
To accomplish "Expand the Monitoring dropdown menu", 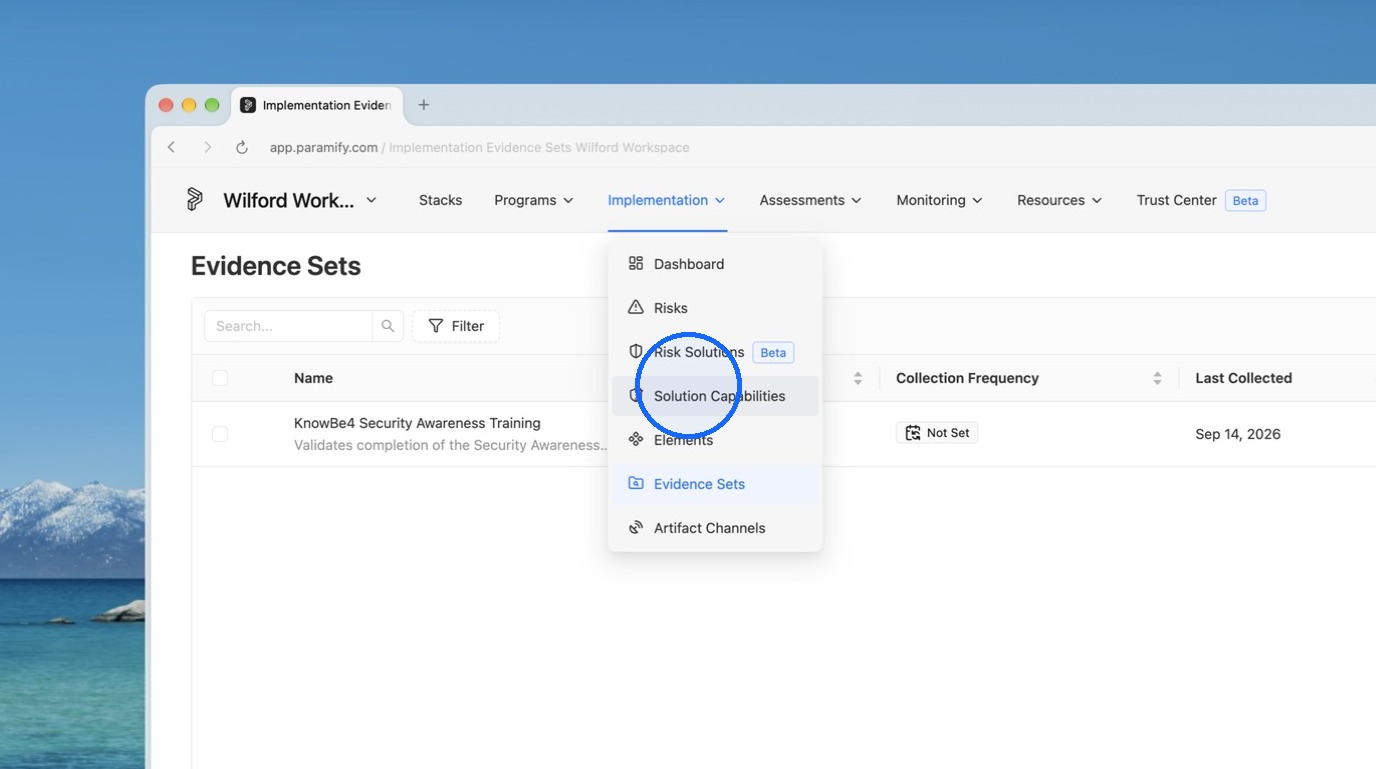I will [939, 200].
